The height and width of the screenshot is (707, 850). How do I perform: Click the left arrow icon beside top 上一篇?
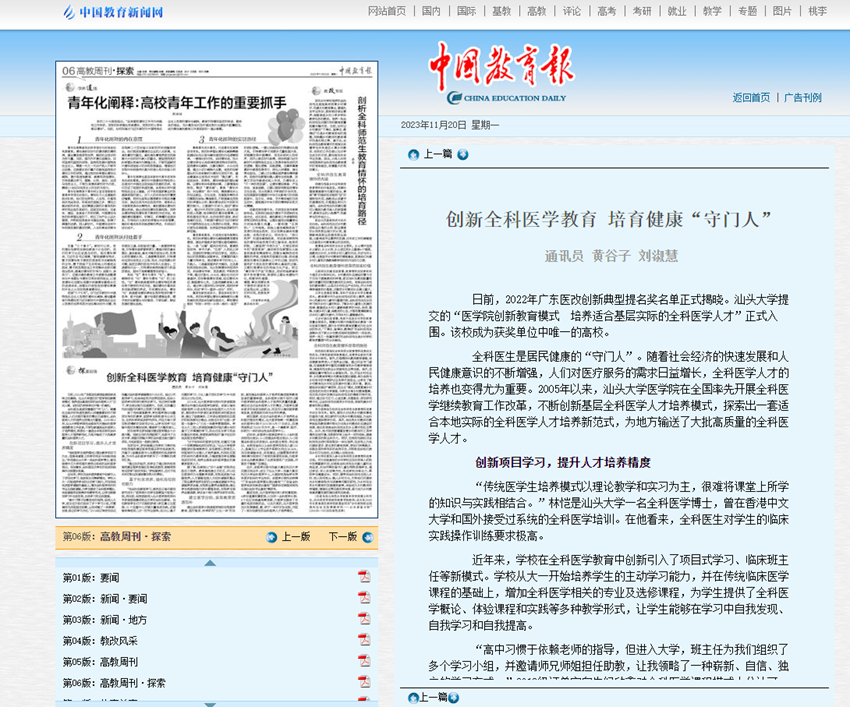pos(413,155)
